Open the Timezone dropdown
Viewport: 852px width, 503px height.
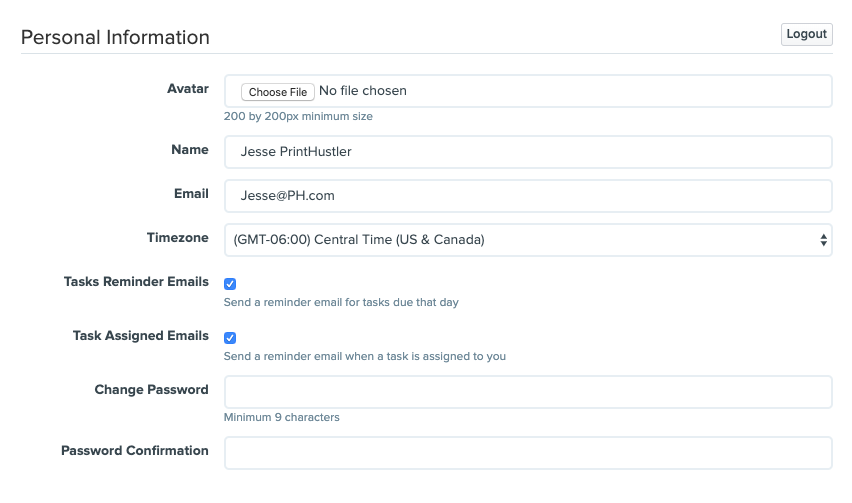tap(528, 240)
